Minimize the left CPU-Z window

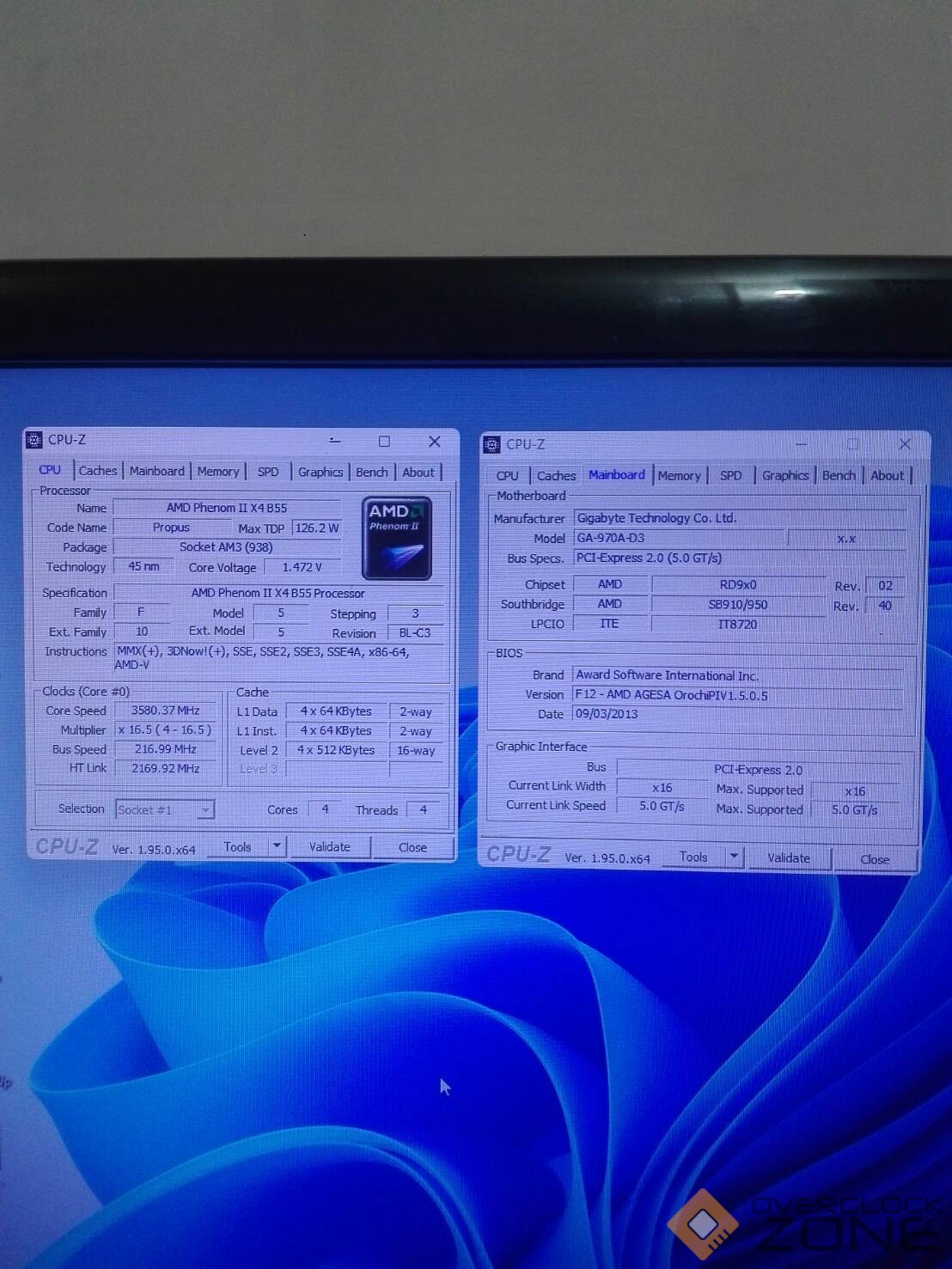click(x=335, y=442)
